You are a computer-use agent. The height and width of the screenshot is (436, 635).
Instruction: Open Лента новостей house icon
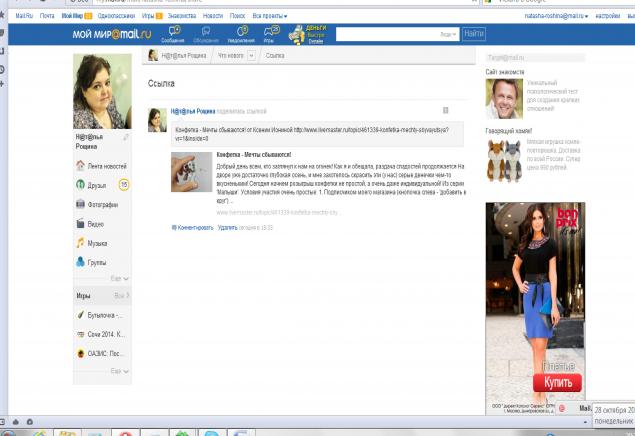click(80, 166)
